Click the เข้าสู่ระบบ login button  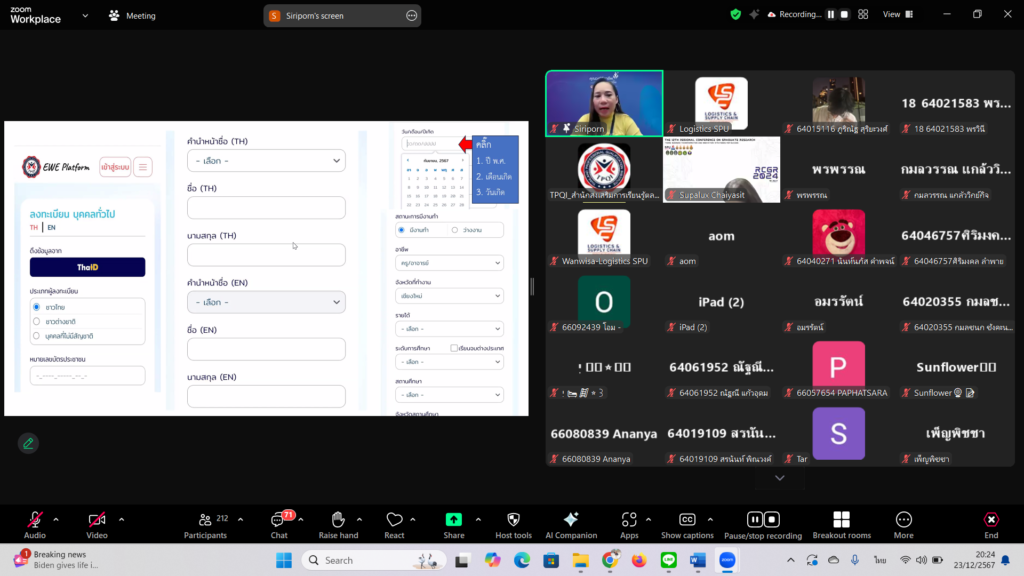pos(115,167)
